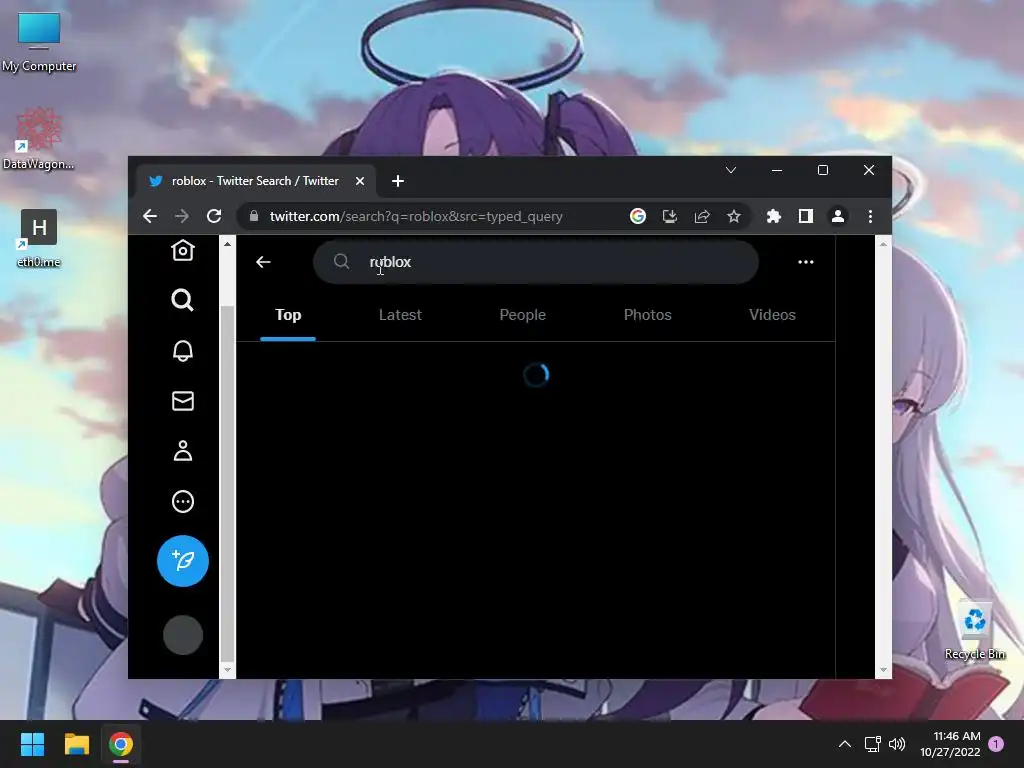Open Chrome Extensions puzzle icon
This screenshot has height=768, width=1024.
[x=774, y=216]
